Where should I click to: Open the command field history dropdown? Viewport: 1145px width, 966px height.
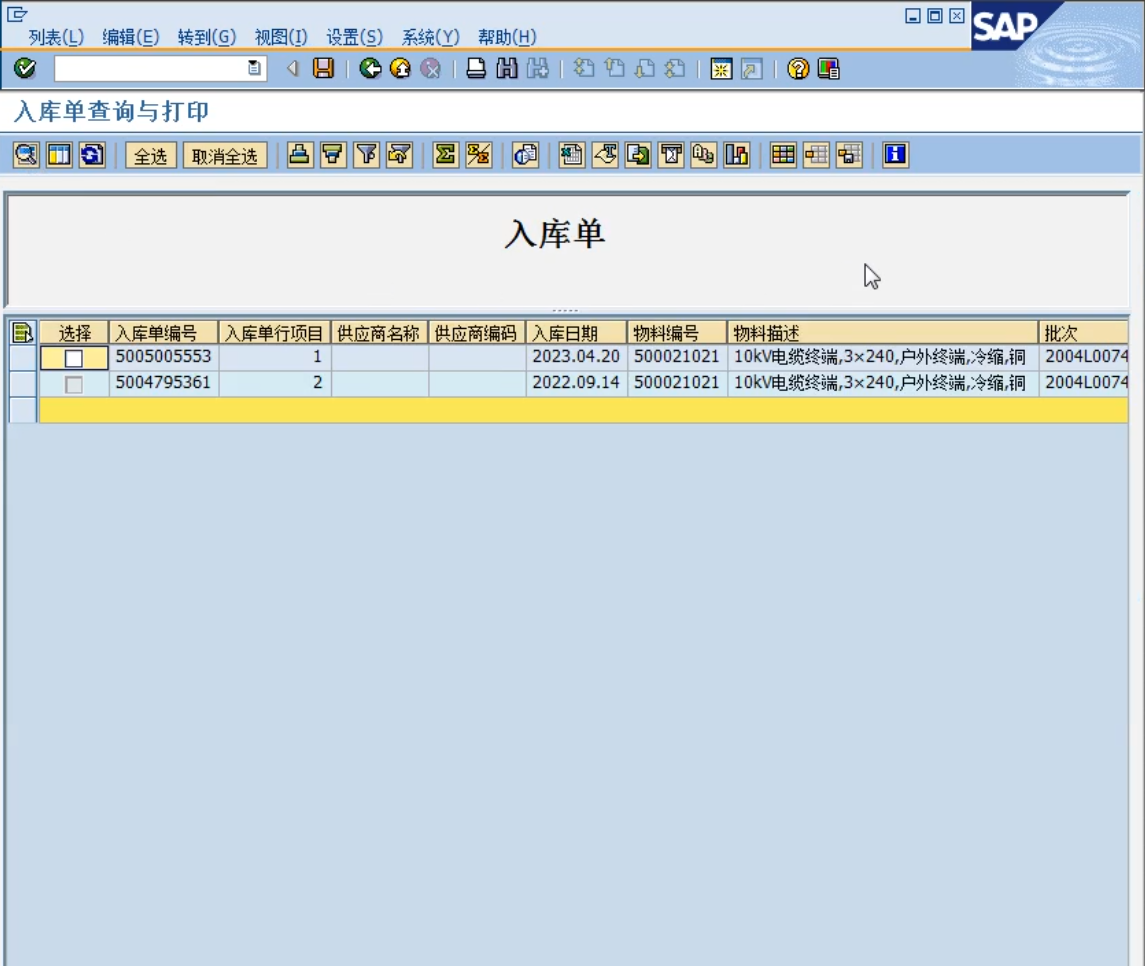coord(254,68)
